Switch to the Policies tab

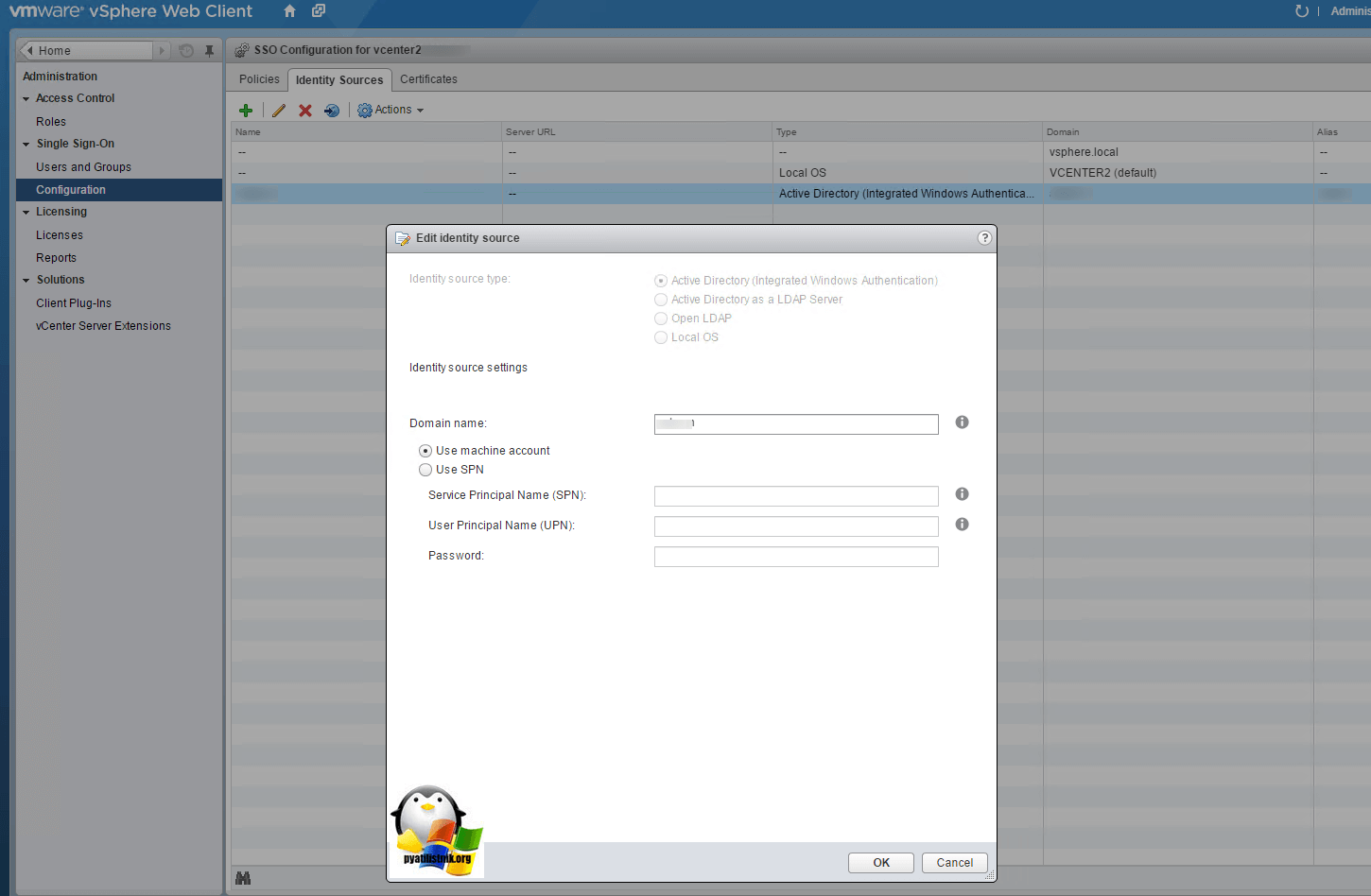click(x=259, y=79)
